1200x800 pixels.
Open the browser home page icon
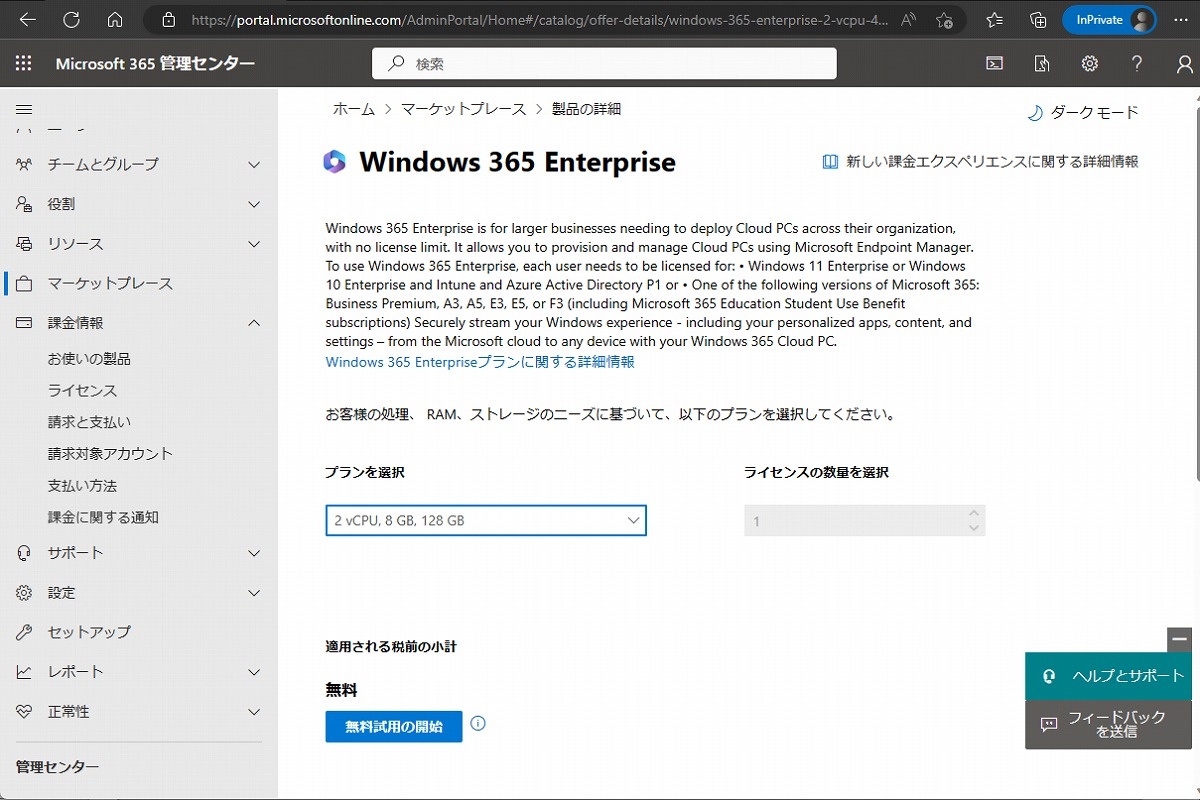(115, 19)
